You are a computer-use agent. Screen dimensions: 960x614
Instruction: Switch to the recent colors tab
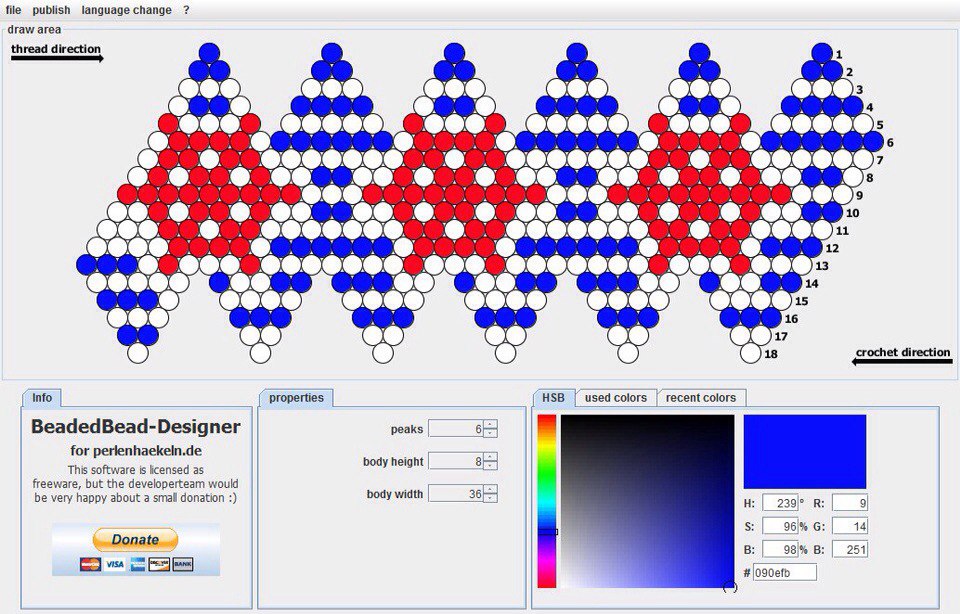[701, 398]
